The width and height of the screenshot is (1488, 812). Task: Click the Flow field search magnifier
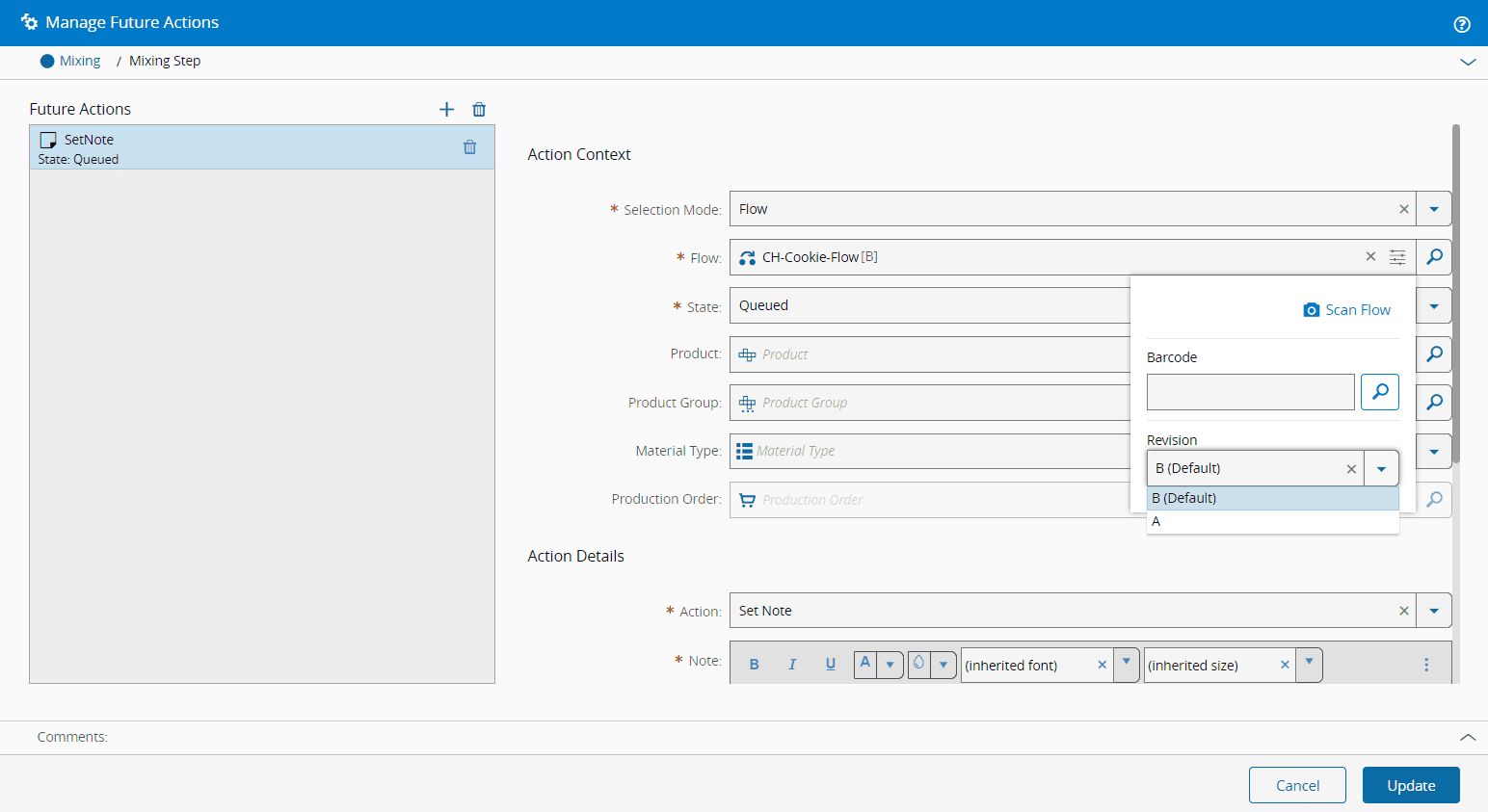click(1434, 257)
